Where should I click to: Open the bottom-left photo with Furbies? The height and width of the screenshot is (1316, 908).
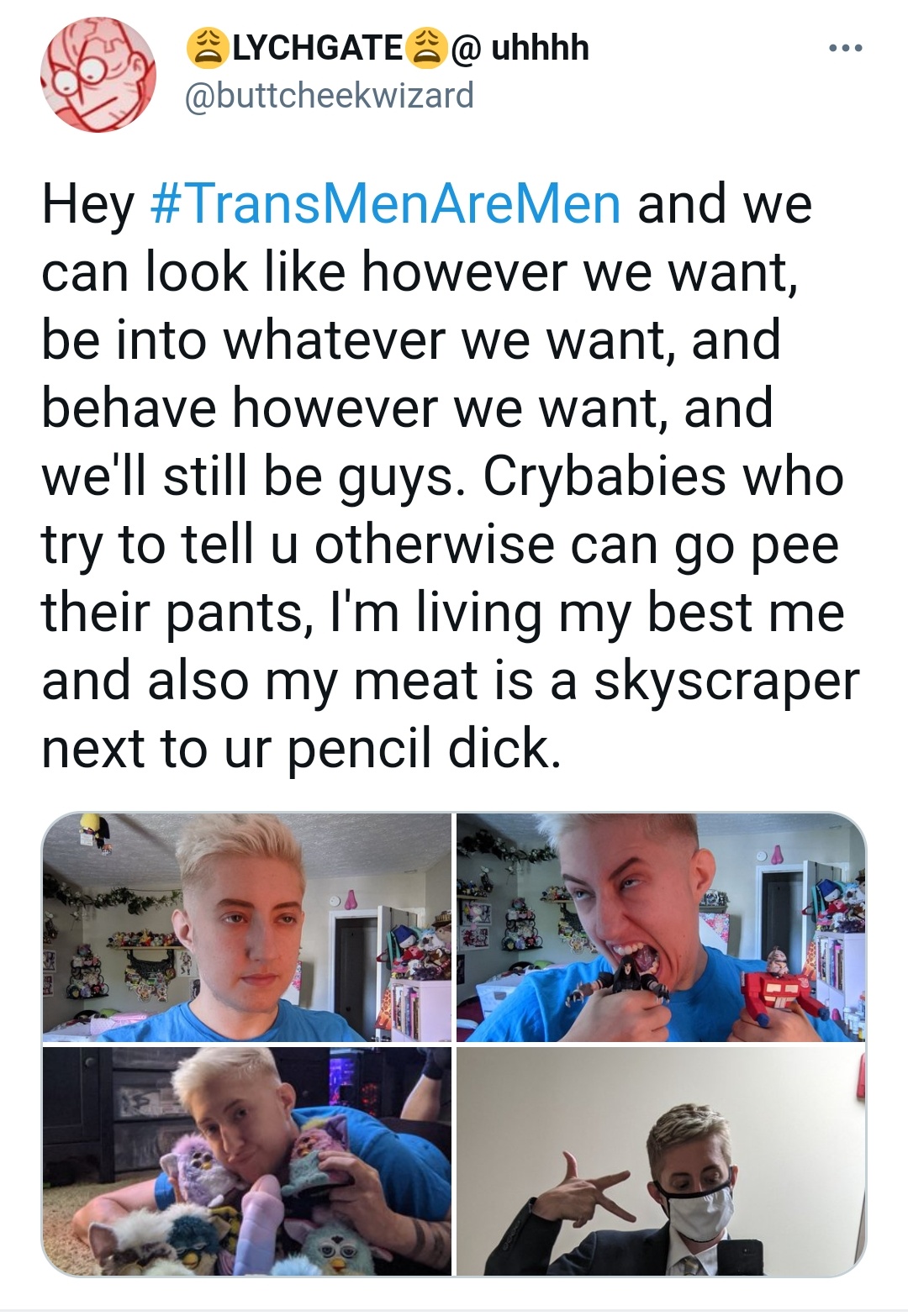click(246, 1161)
